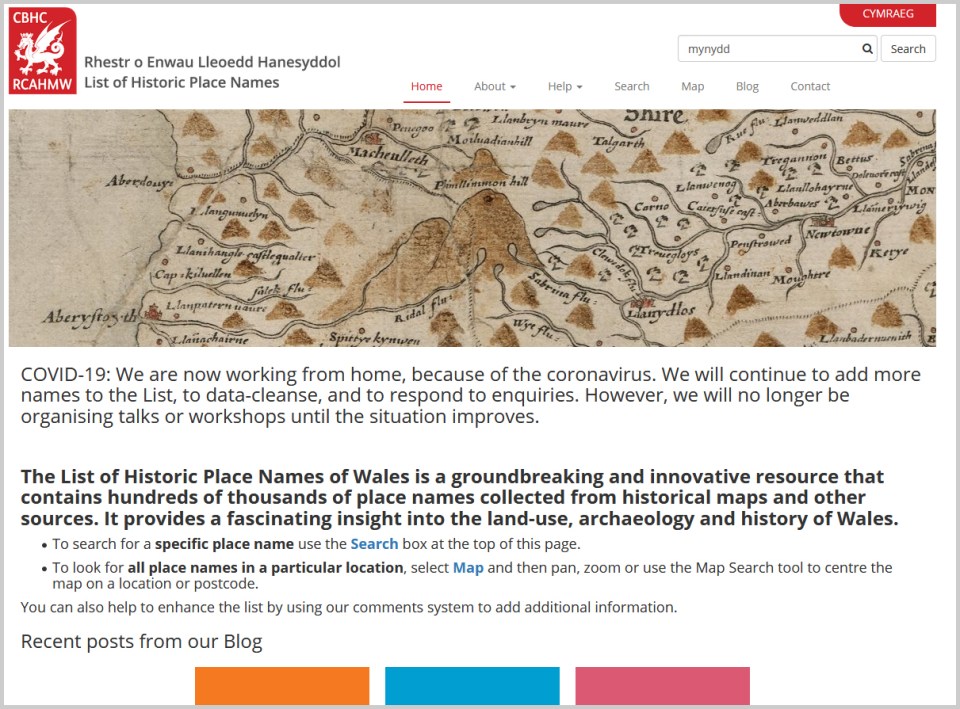The height and width of the screenshot is (709, 960).
Task: Click the magnifying glass icon in search box
Action: (867, 49)
